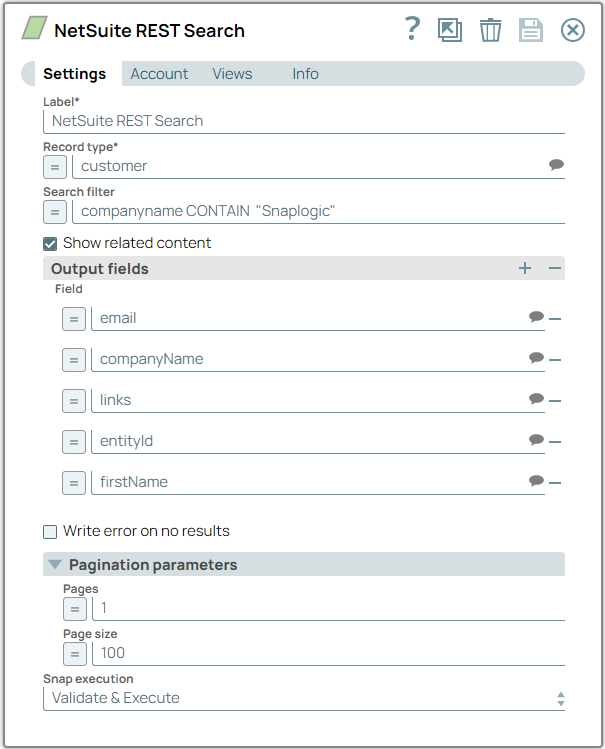Edit the Label text field
Image resolution: width=605 pixels, height=749 pixels.
click(304, 121)
